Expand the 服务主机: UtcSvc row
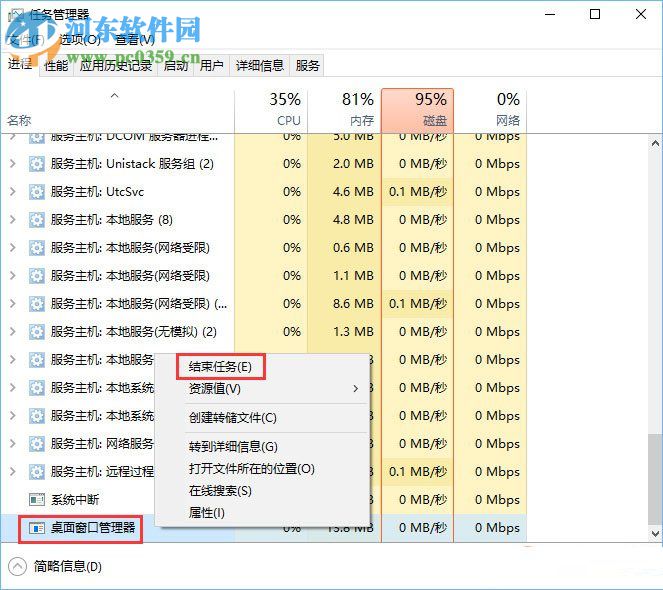The width and height of the screenshot is (663, 590). coord(13,192)
